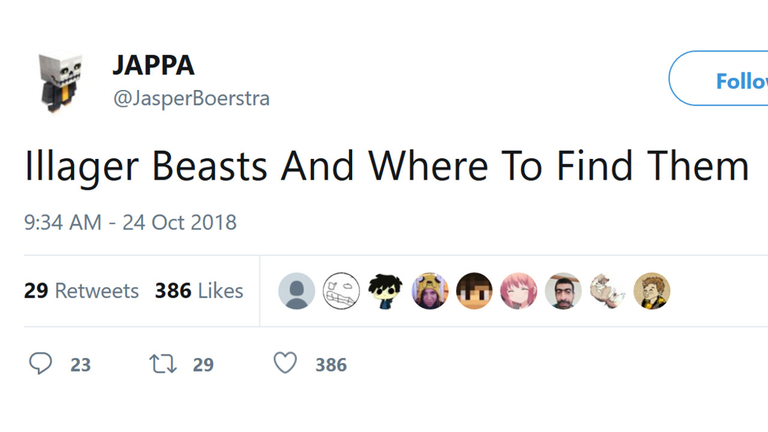Open the yellow dog hat liker avatar

pos(430,291)
